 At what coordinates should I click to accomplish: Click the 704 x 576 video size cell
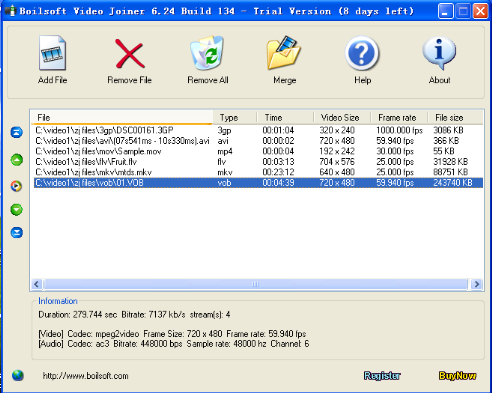[x=337, y=162]
